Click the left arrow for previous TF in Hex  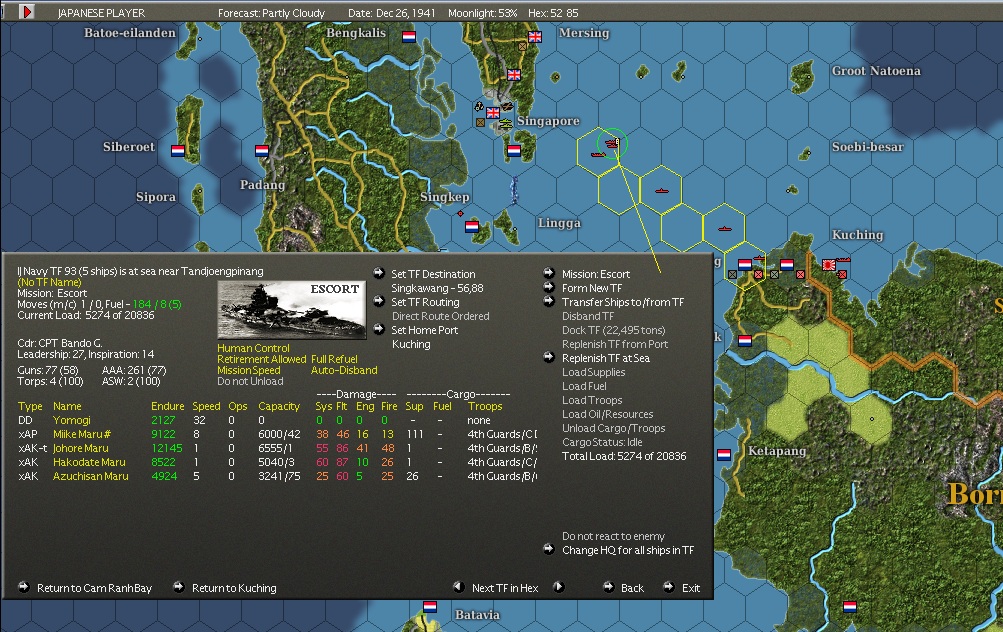458,587
